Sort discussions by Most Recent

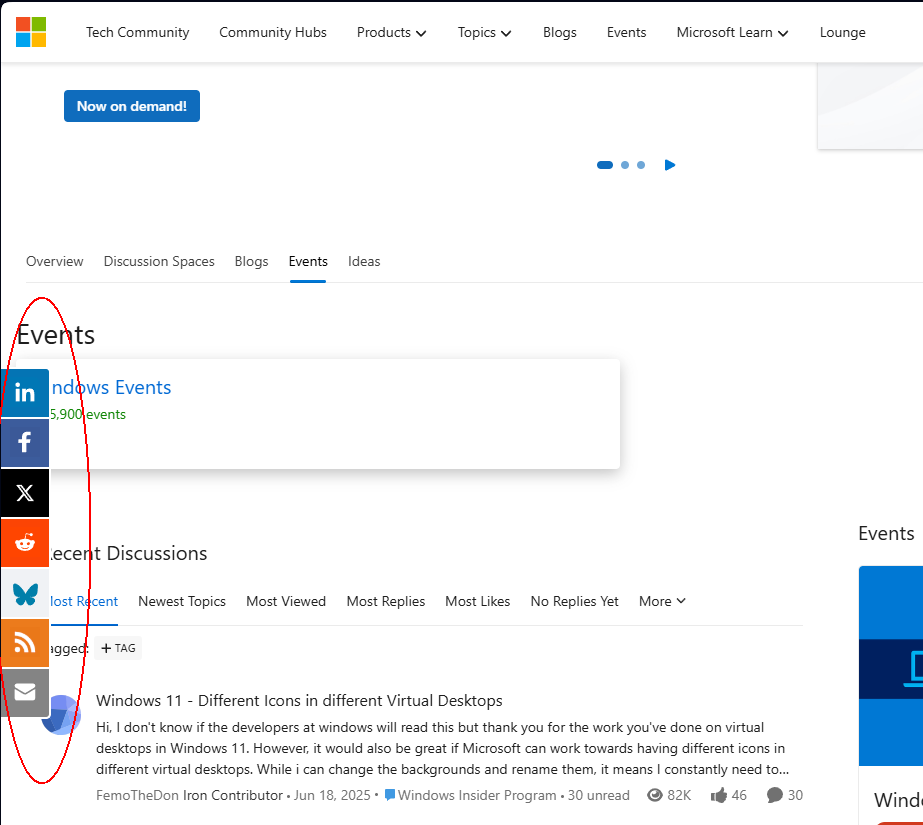84,601
